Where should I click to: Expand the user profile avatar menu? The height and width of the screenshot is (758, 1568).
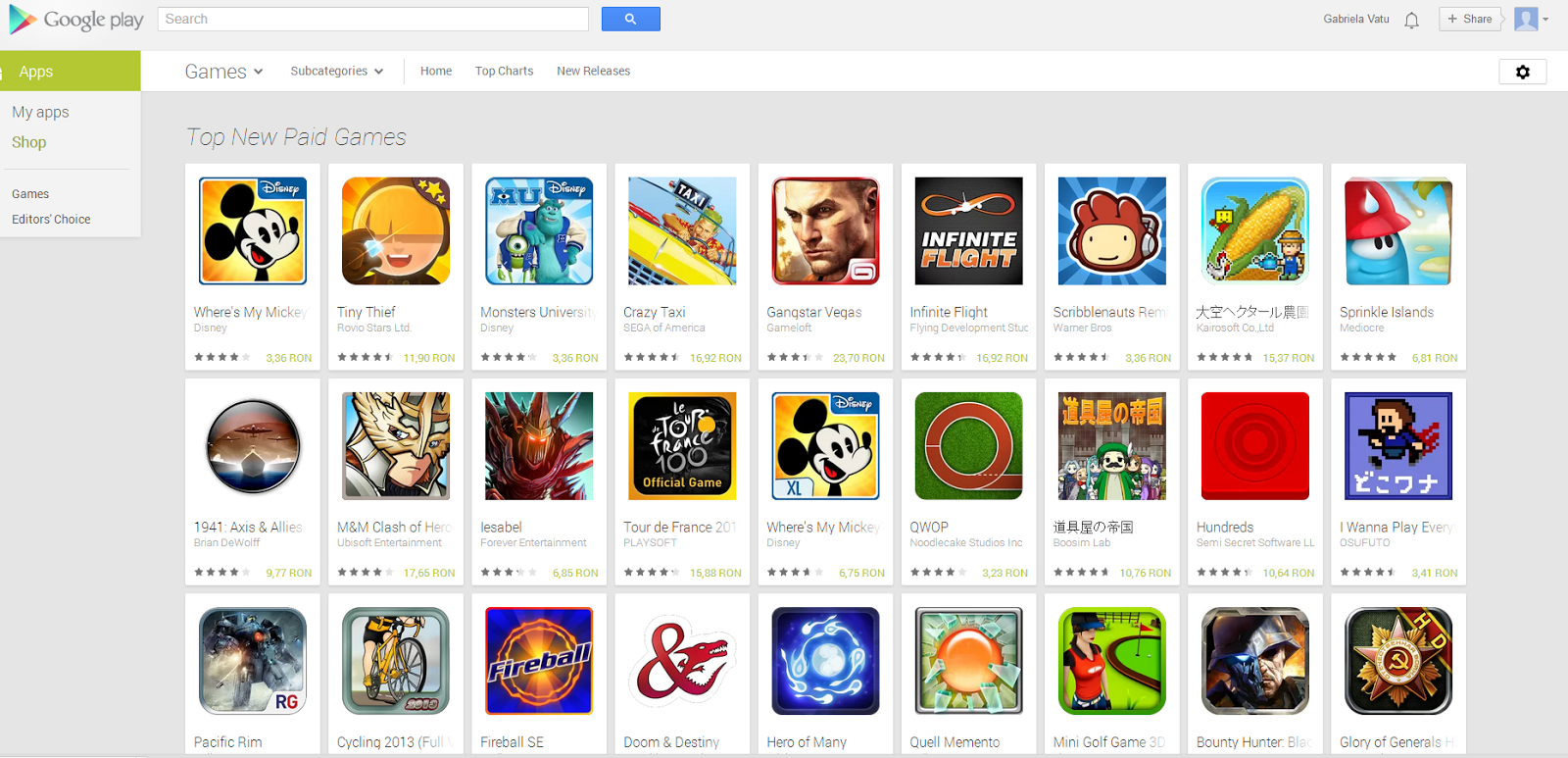coord(1531,19)
